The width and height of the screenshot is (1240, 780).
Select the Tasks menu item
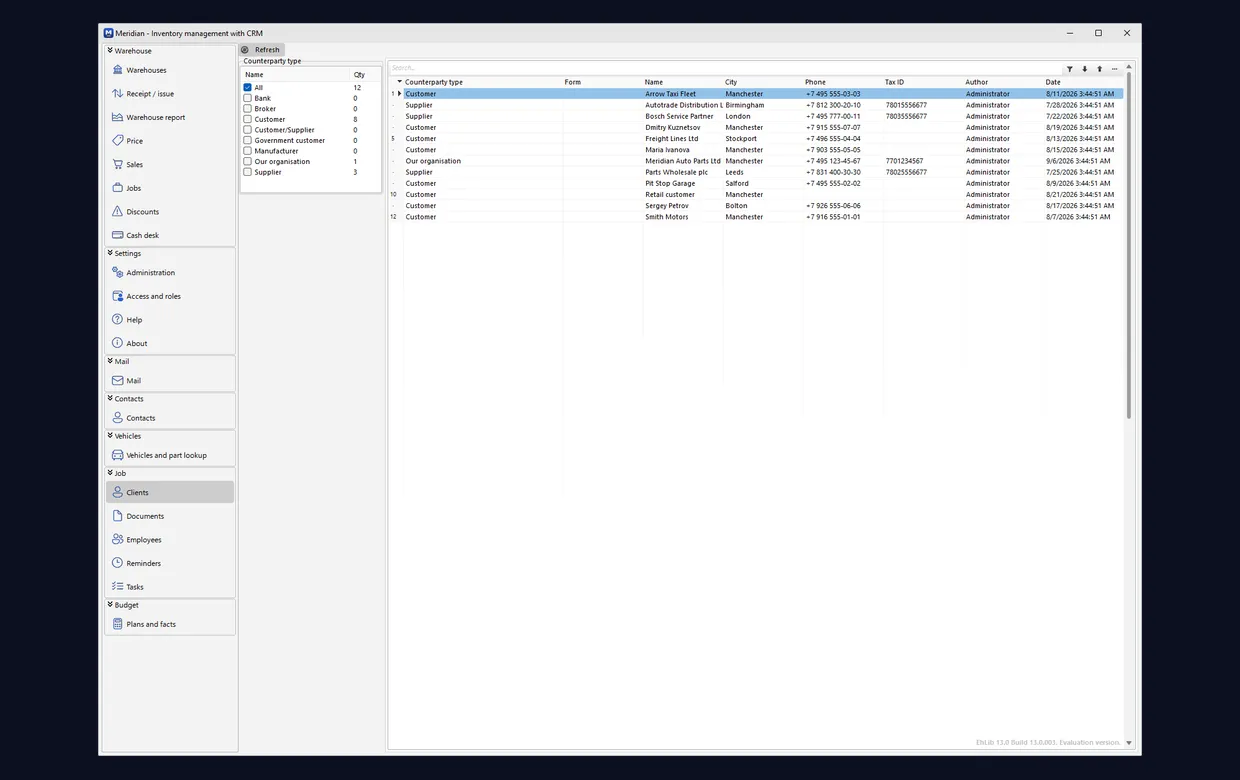pos(170,587)
